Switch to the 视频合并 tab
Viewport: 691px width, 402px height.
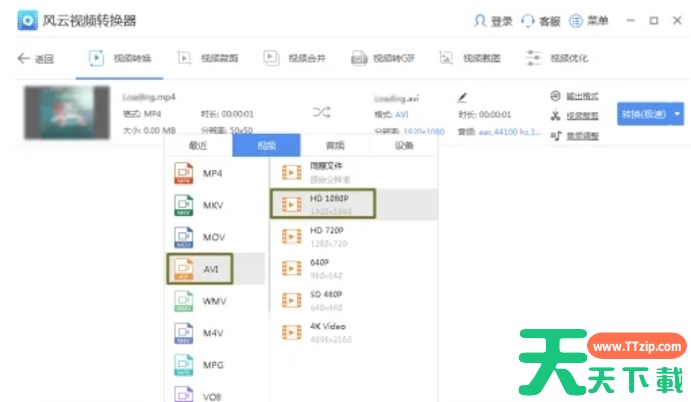pos(294,58)
